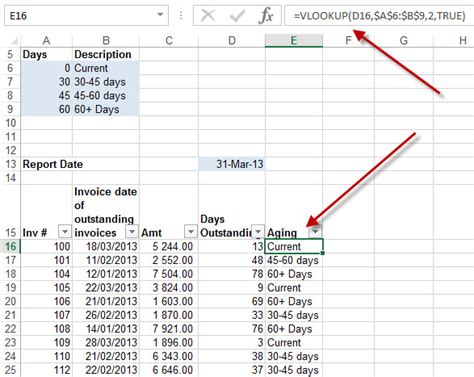Select row 13 header

click(10, 164)
